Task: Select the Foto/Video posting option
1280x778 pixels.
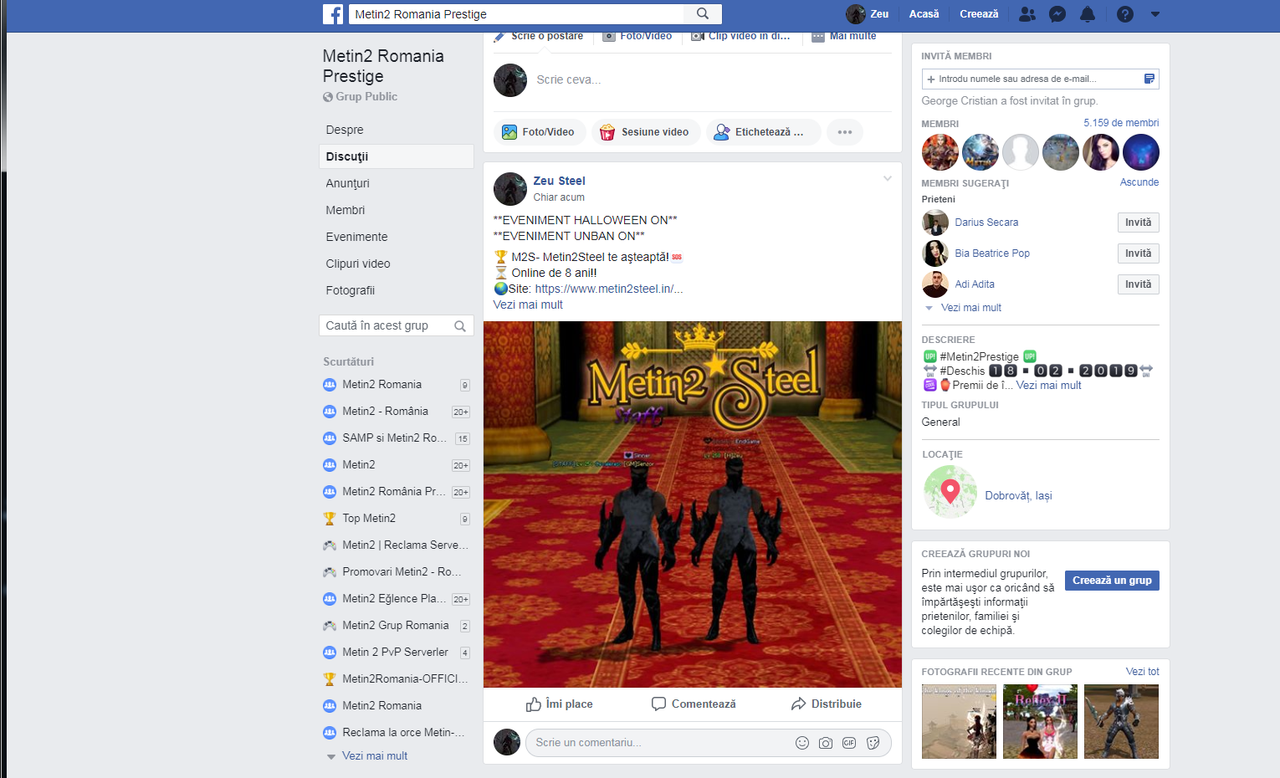Action: [538, 131]
